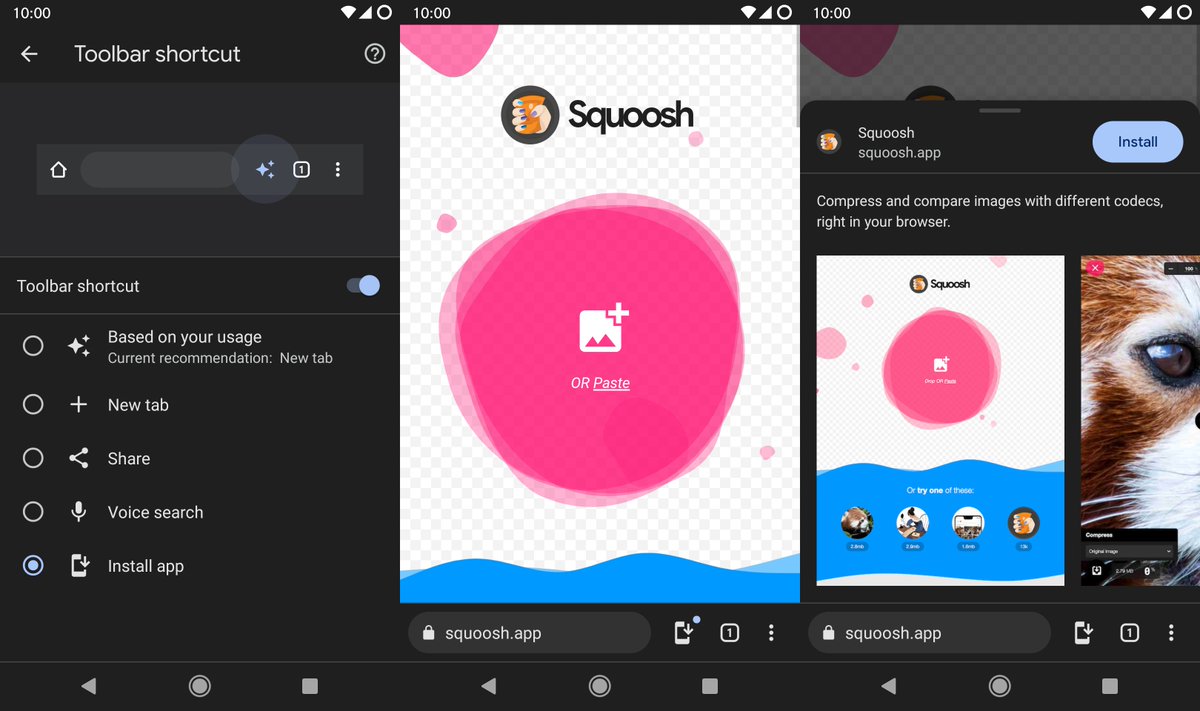Tap the bottom sheet drag handle
This screenshot has height=711, width=1200.
[x=1000, y=110]
